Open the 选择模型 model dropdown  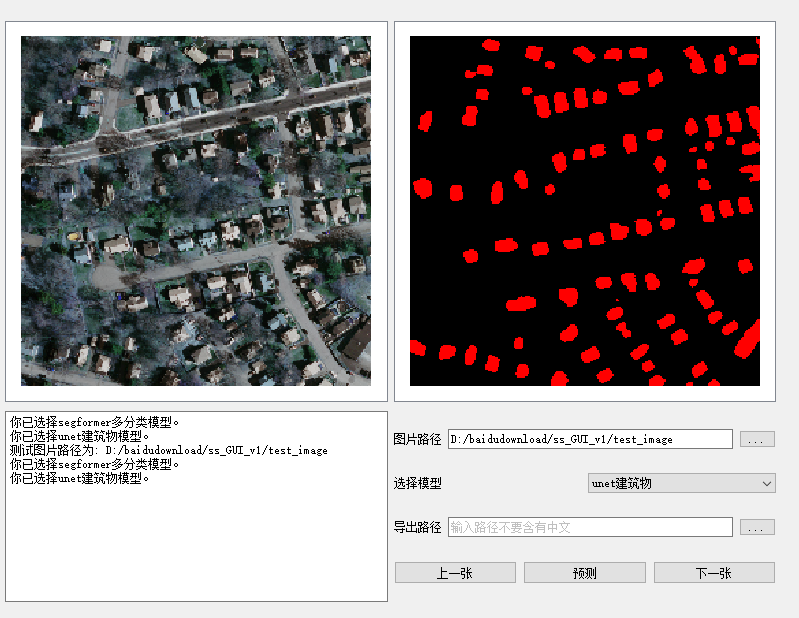tap(681, 483)
